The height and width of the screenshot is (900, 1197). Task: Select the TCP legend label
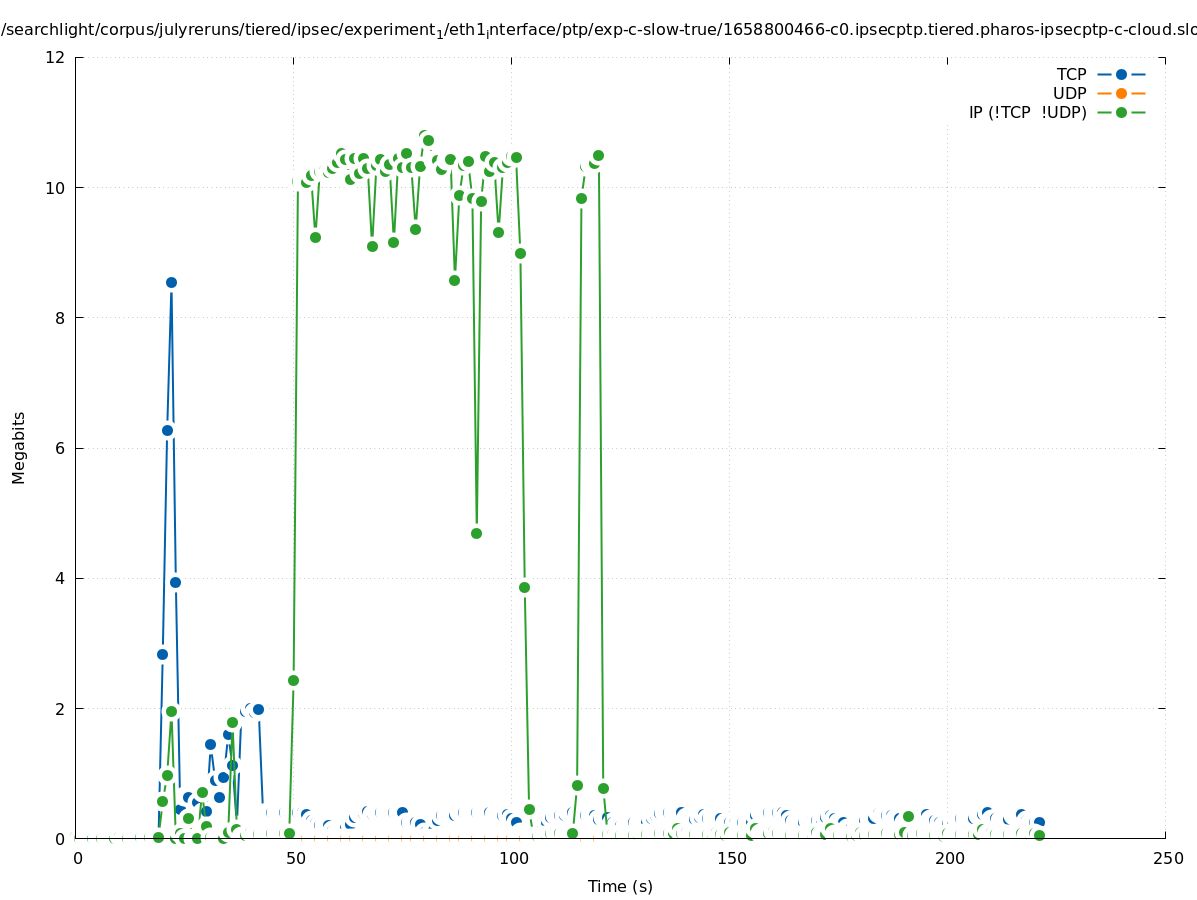point(1071,74)
